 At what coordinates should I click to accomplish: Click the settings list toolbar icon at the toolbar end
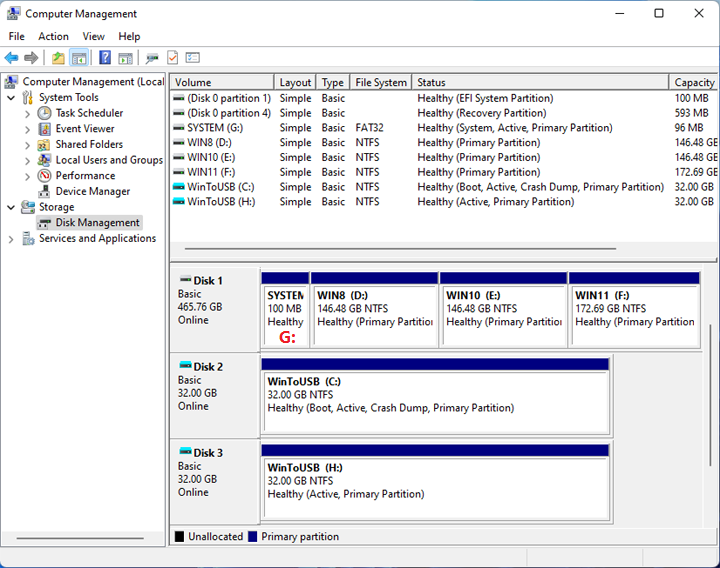(192, 58)
